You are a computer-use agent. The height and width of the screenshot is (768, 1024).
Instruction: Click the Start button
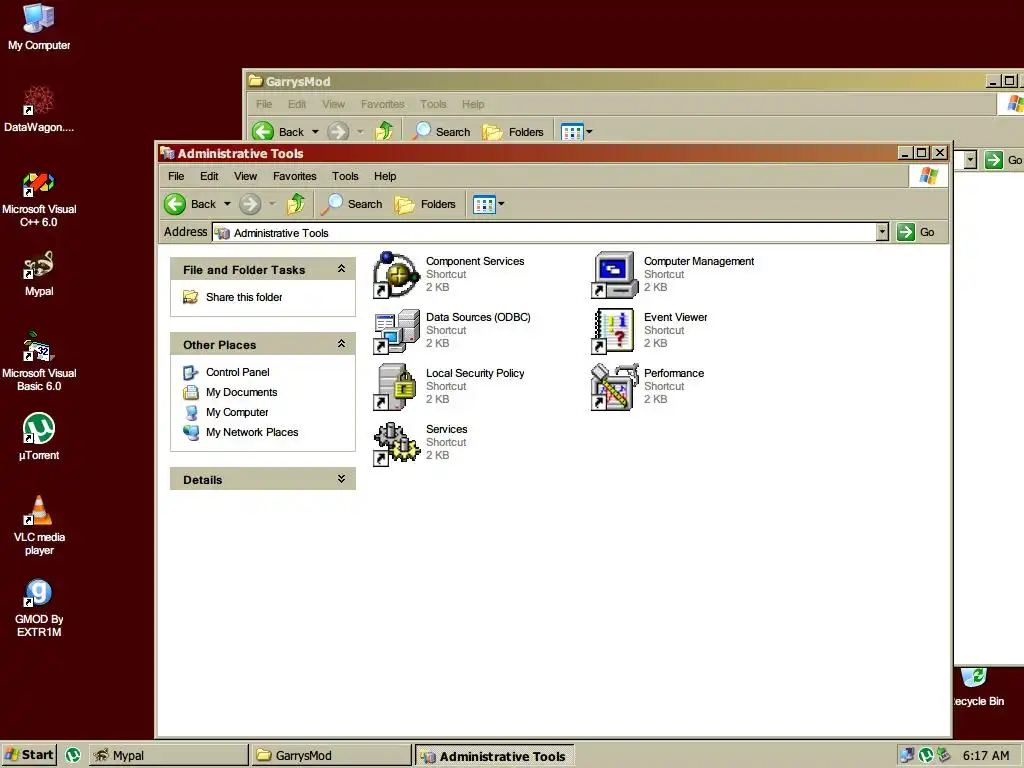tap(29, 756)
